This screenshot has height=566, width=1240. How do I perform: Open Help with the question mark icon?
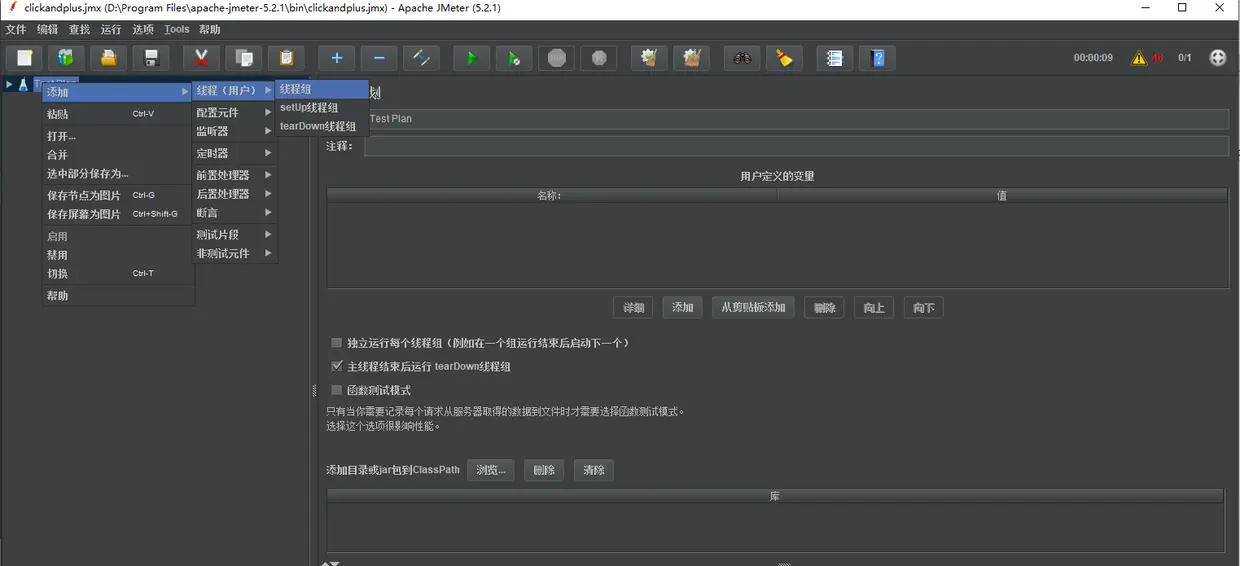click(878, 58)
